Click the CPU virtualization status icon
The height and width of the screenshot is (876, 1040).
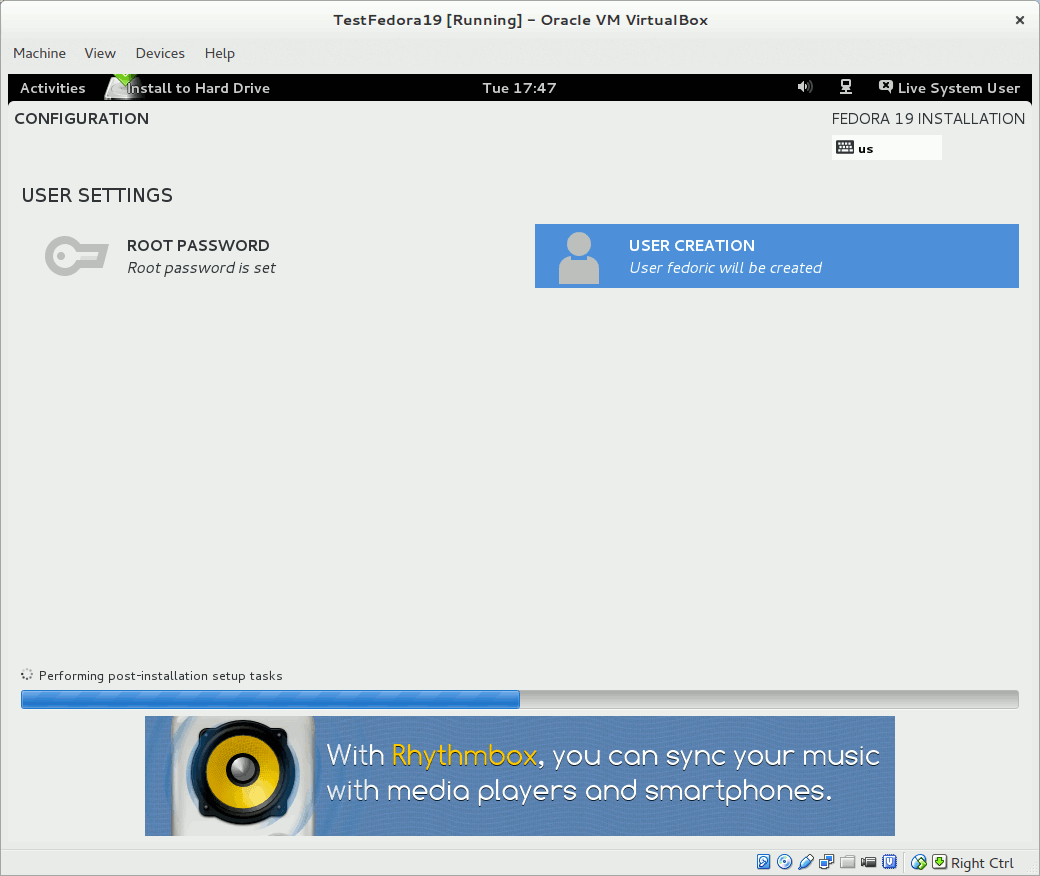[x=889, y=862]
